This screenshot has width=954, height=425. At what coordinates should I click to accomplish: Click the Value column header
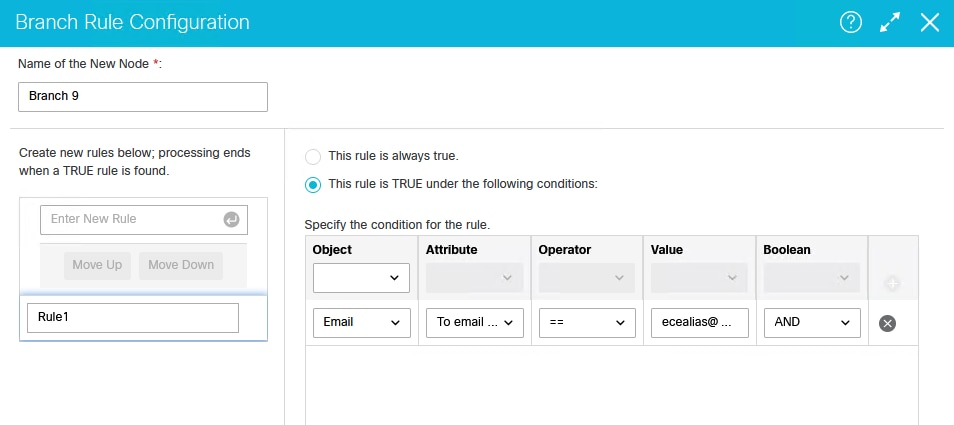point(667,250)
